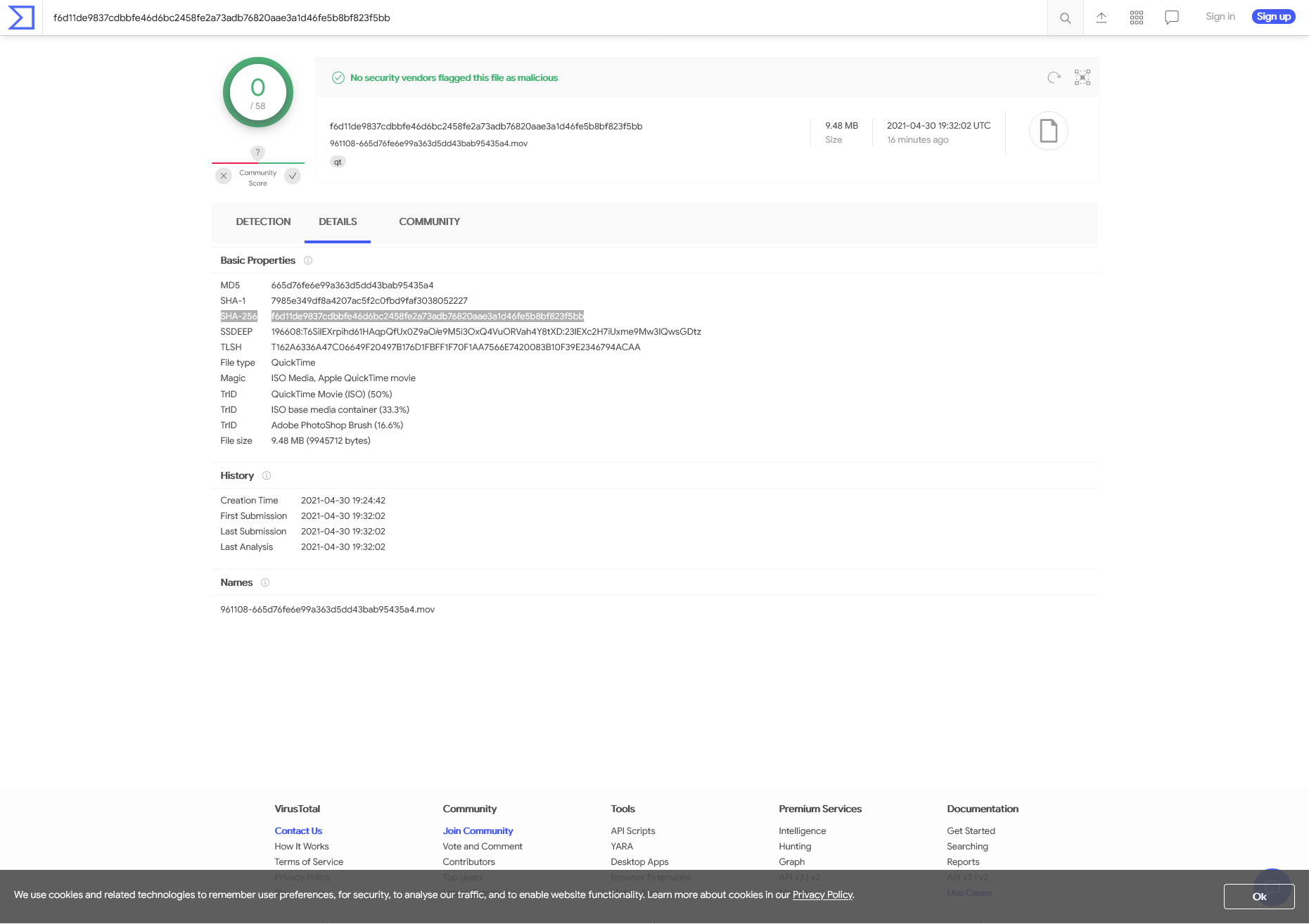Click the File type value QuickTime
This screenshot has height=924, width=1309.
pyautogui.click(x=293, y=362)
